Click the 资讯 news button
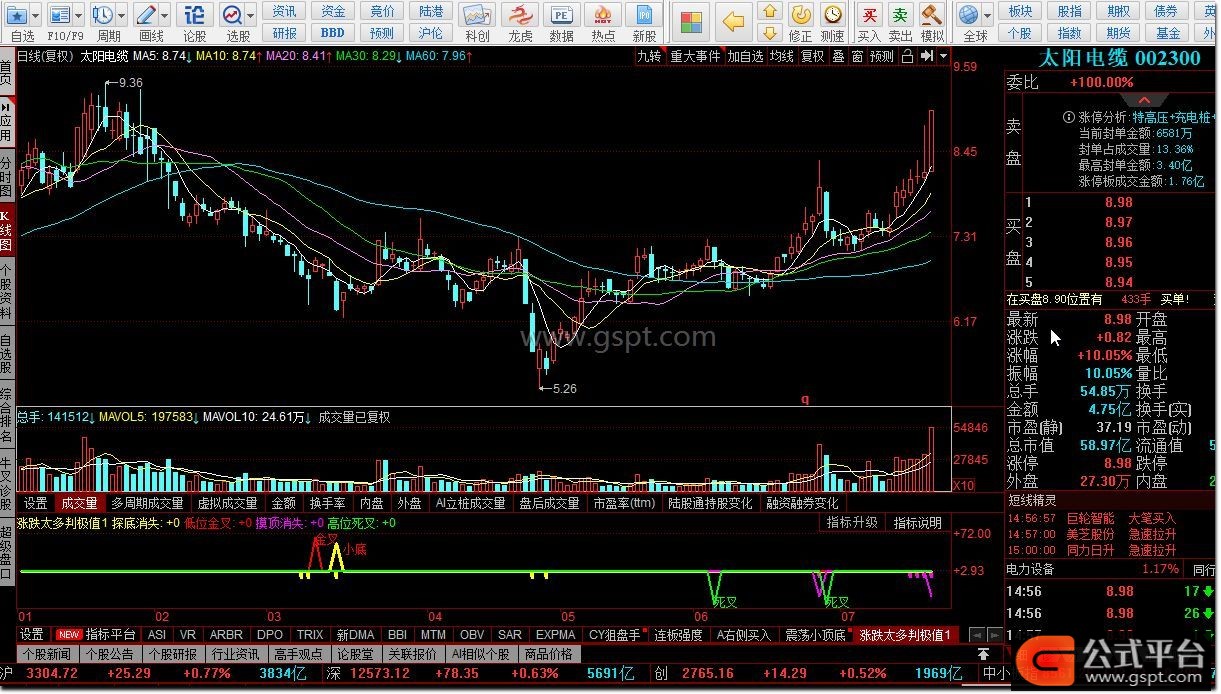This screenshot has width=1221, height=694. click(x=285, y=11)
